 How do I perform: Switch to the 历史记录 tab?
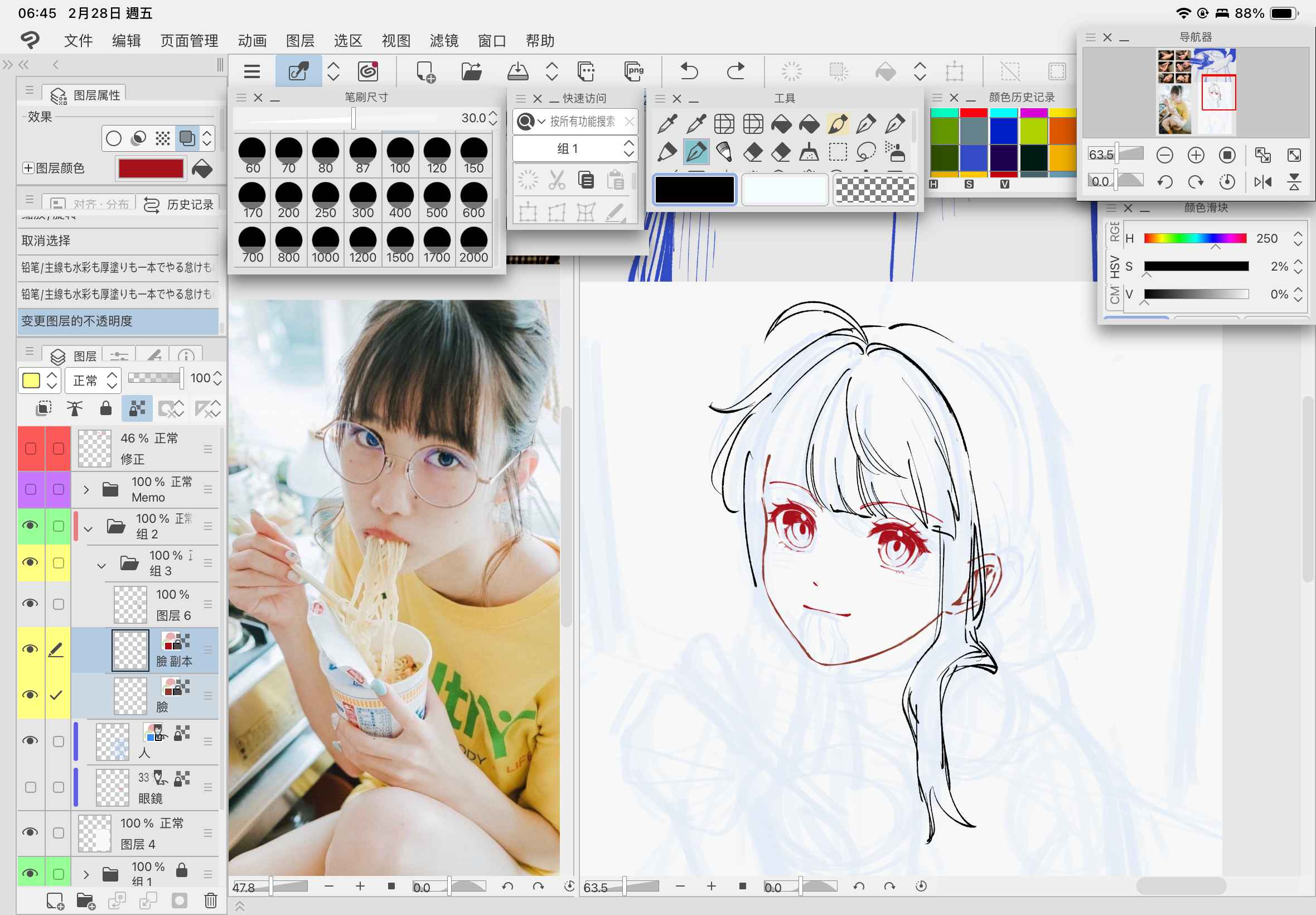[178, 204]
